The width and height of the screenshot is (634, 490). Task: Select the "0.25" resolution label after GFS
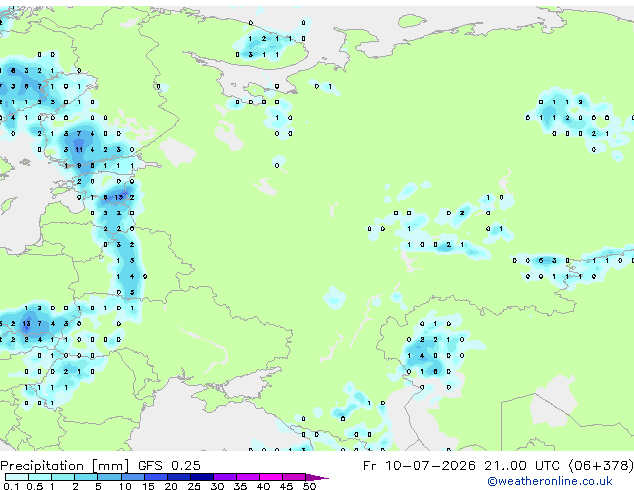tap(186, 466)
